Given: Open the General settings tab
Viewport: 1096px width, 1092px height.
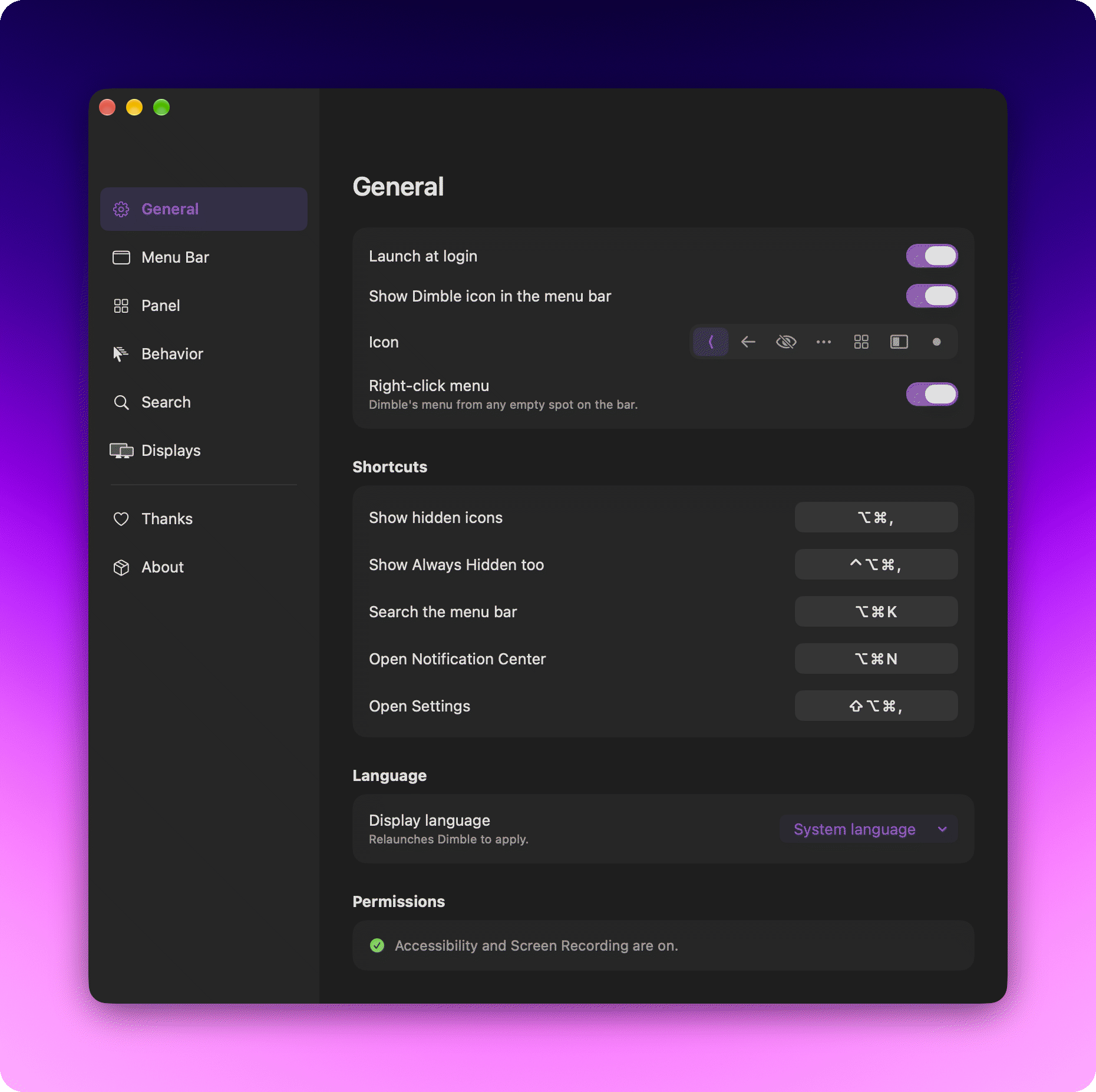Looking at the screenshot, I should coord(204,209).
